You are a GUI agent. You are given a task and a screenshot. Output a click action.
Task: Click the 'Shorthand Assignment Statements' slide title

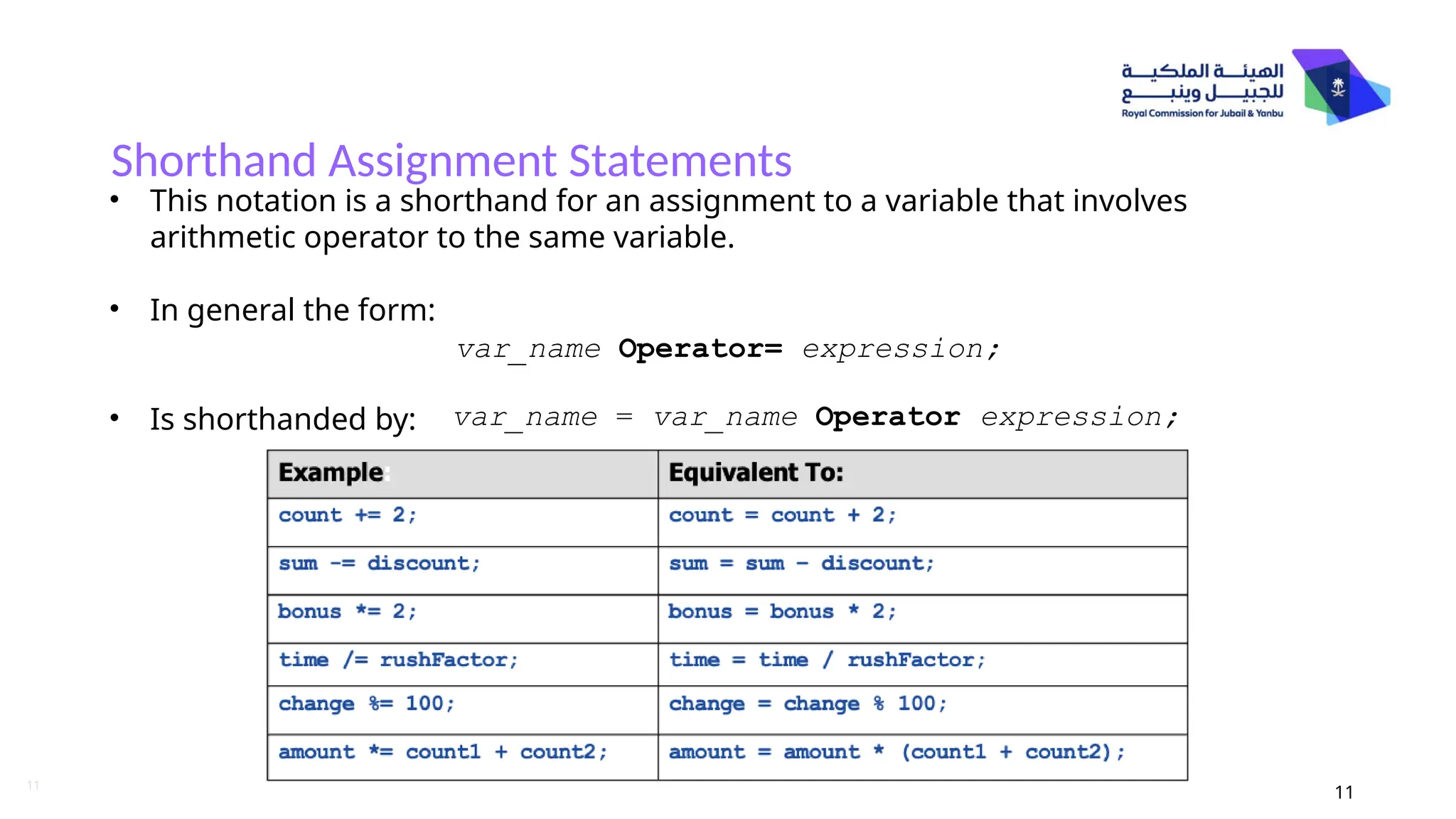[x=451, y=160]
